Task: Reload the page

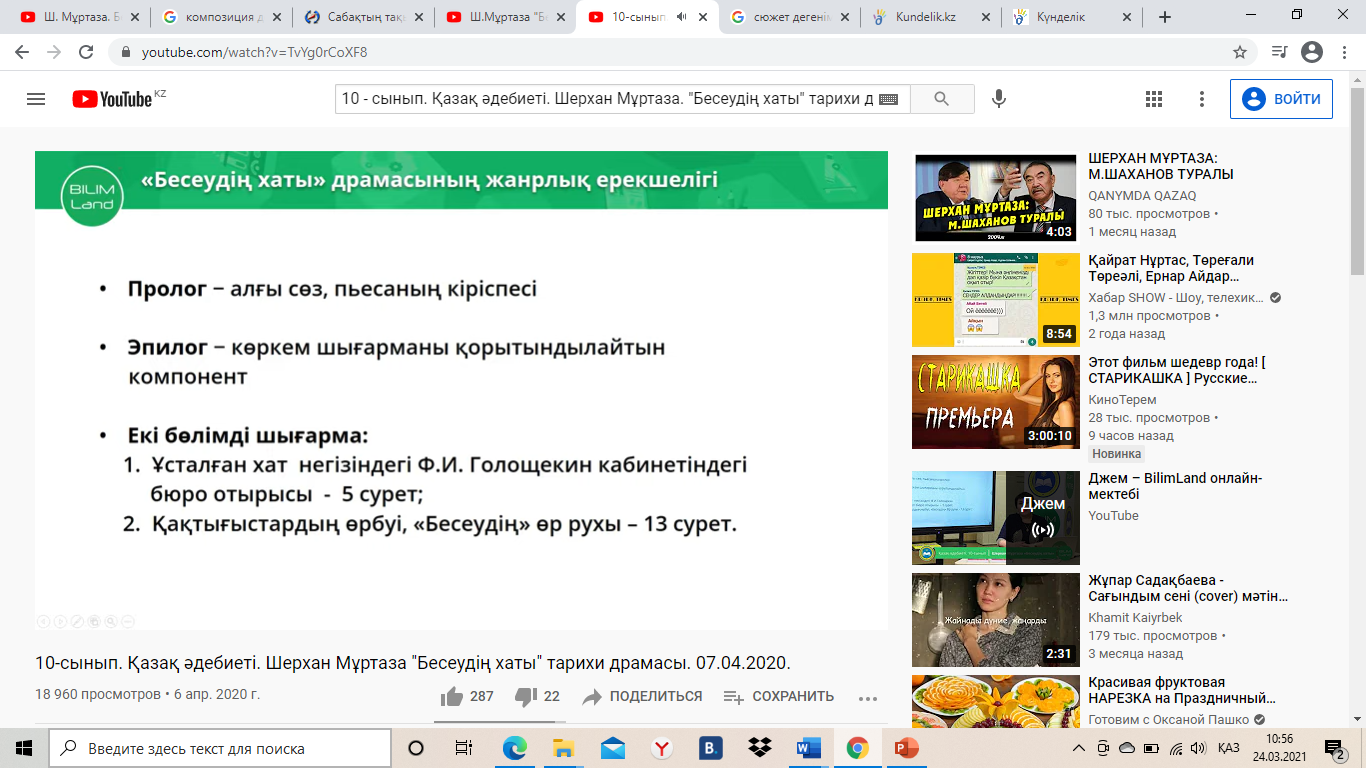Action: pos(86,52)
